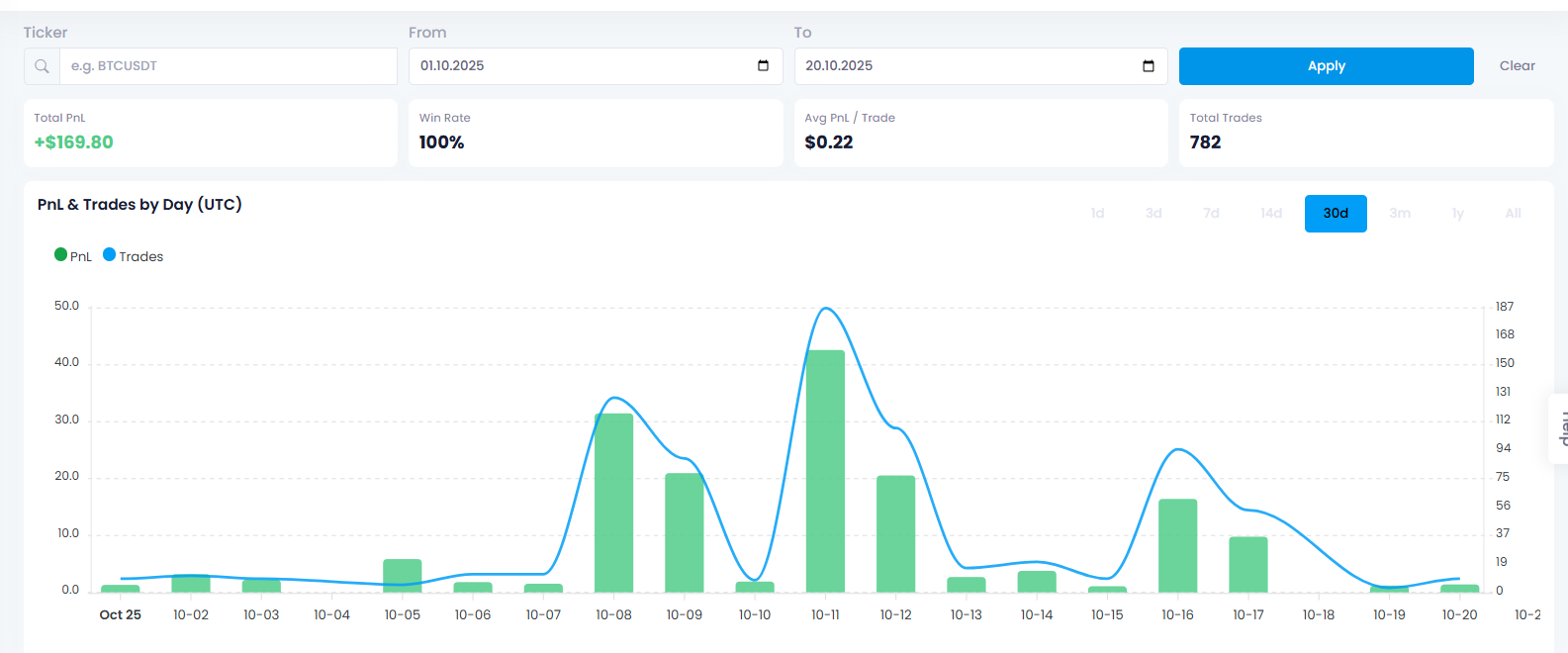Select the active 30d range tab

coord(1336,214)
